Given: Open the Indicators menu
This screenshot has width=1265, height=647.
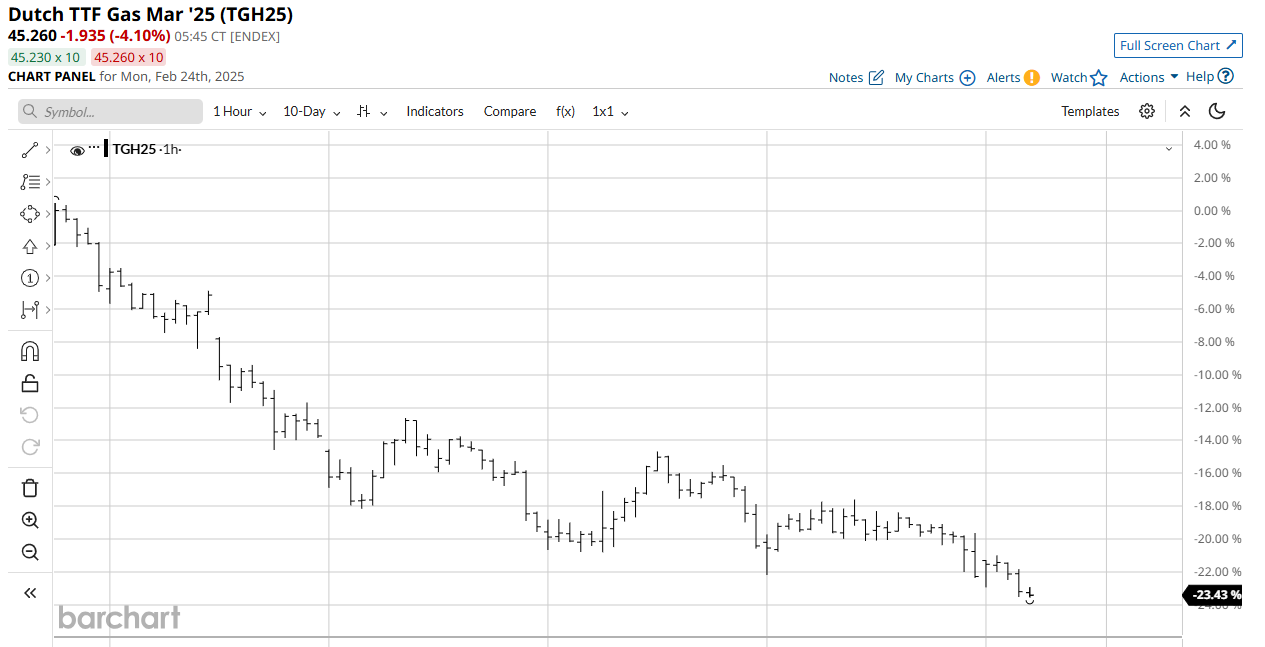Looking at the screenshot, I should 435,111.
